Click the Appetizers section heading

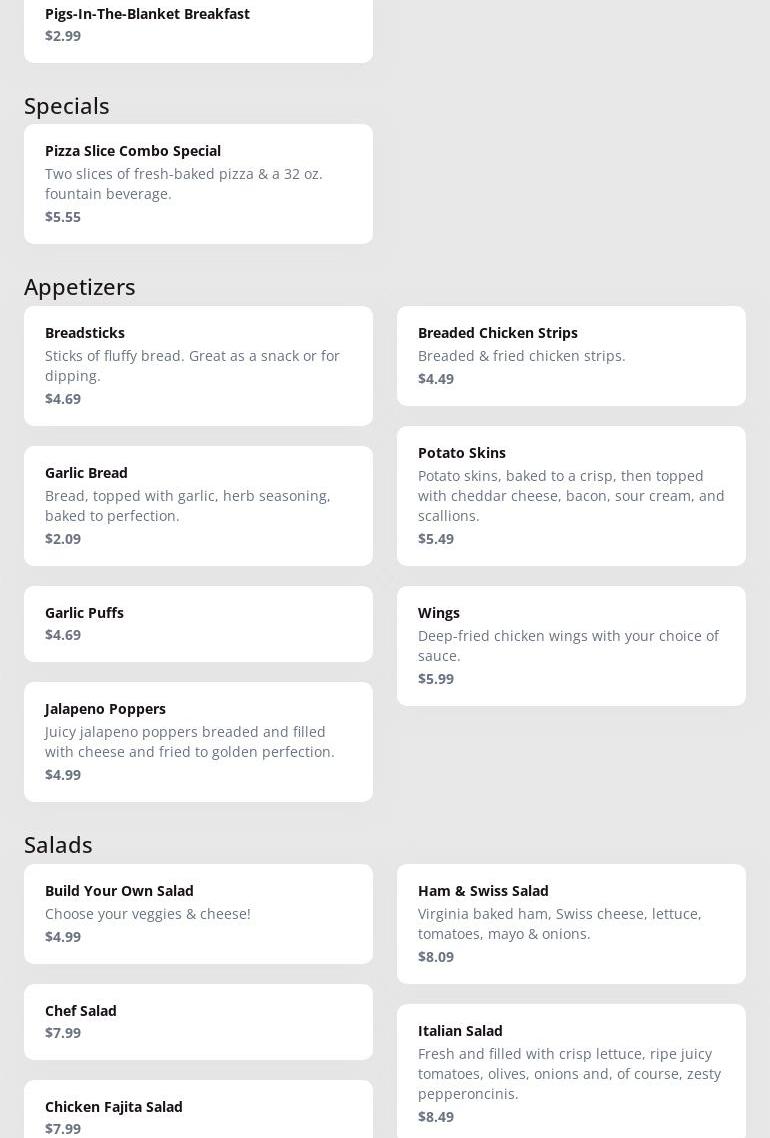[x=80, y=287]
